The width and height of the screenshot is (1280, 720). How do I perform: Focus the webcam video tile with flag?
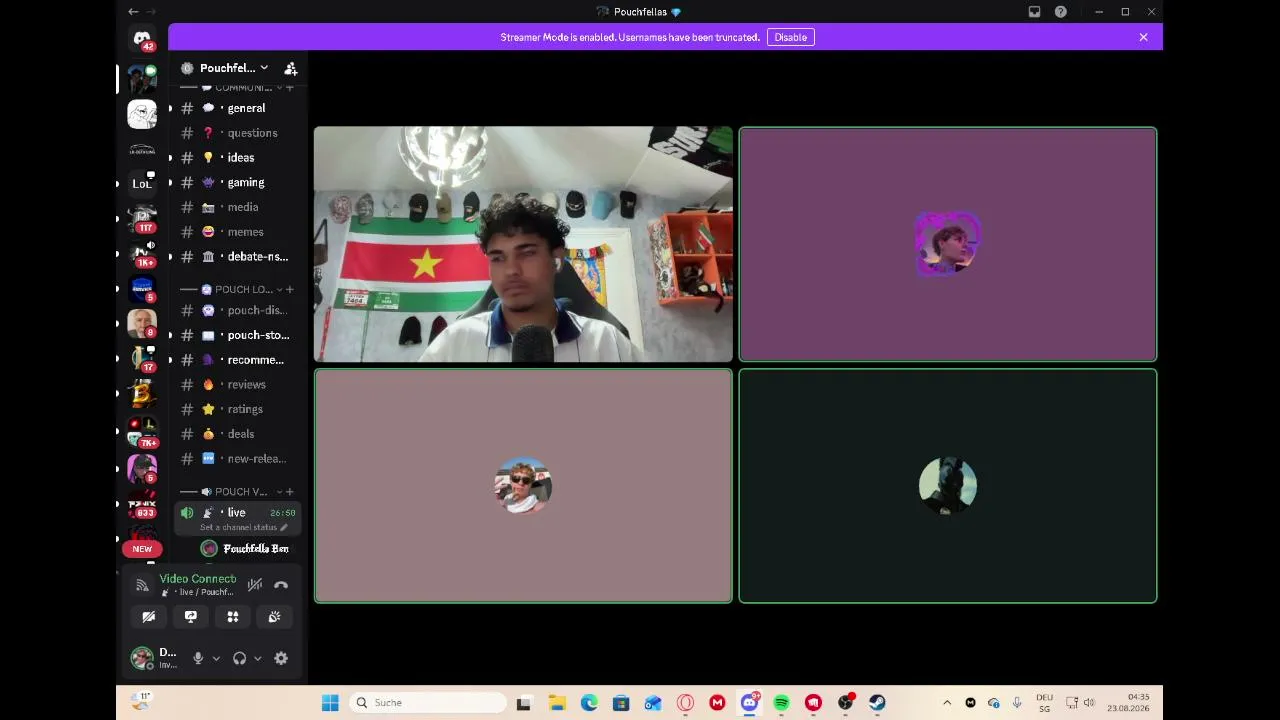(523, 244)
